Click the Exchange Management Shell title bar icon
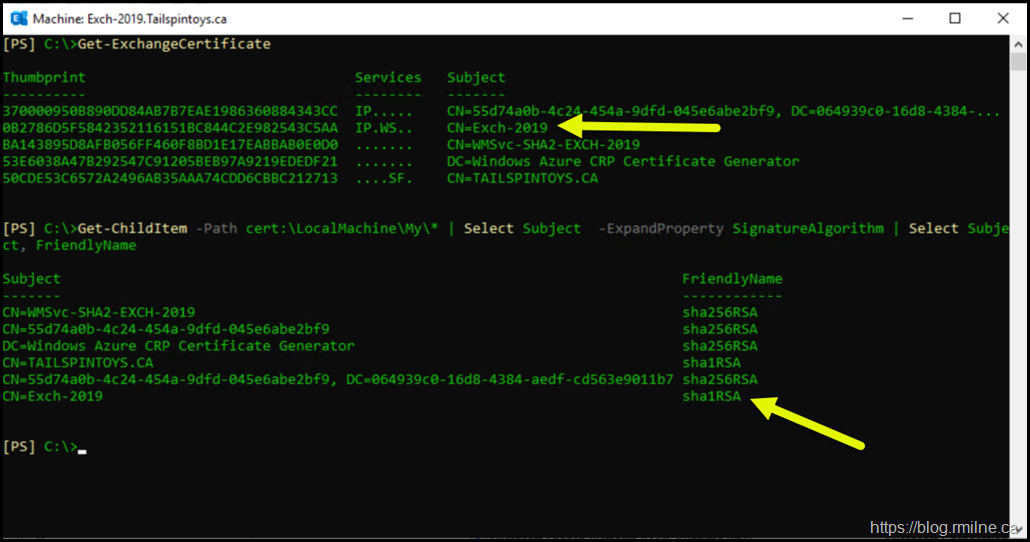Screen dimensions: 1030x542 point(17,18)
